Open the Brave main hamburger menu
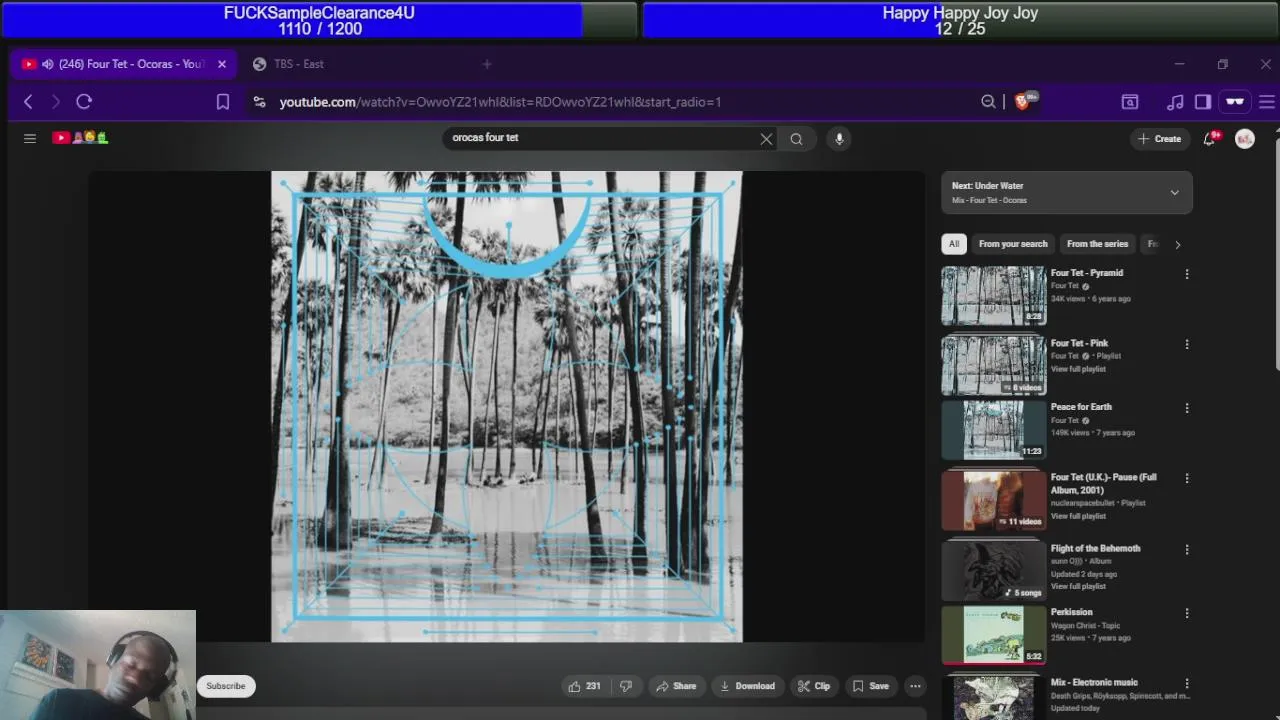 tap(1266, 102)
